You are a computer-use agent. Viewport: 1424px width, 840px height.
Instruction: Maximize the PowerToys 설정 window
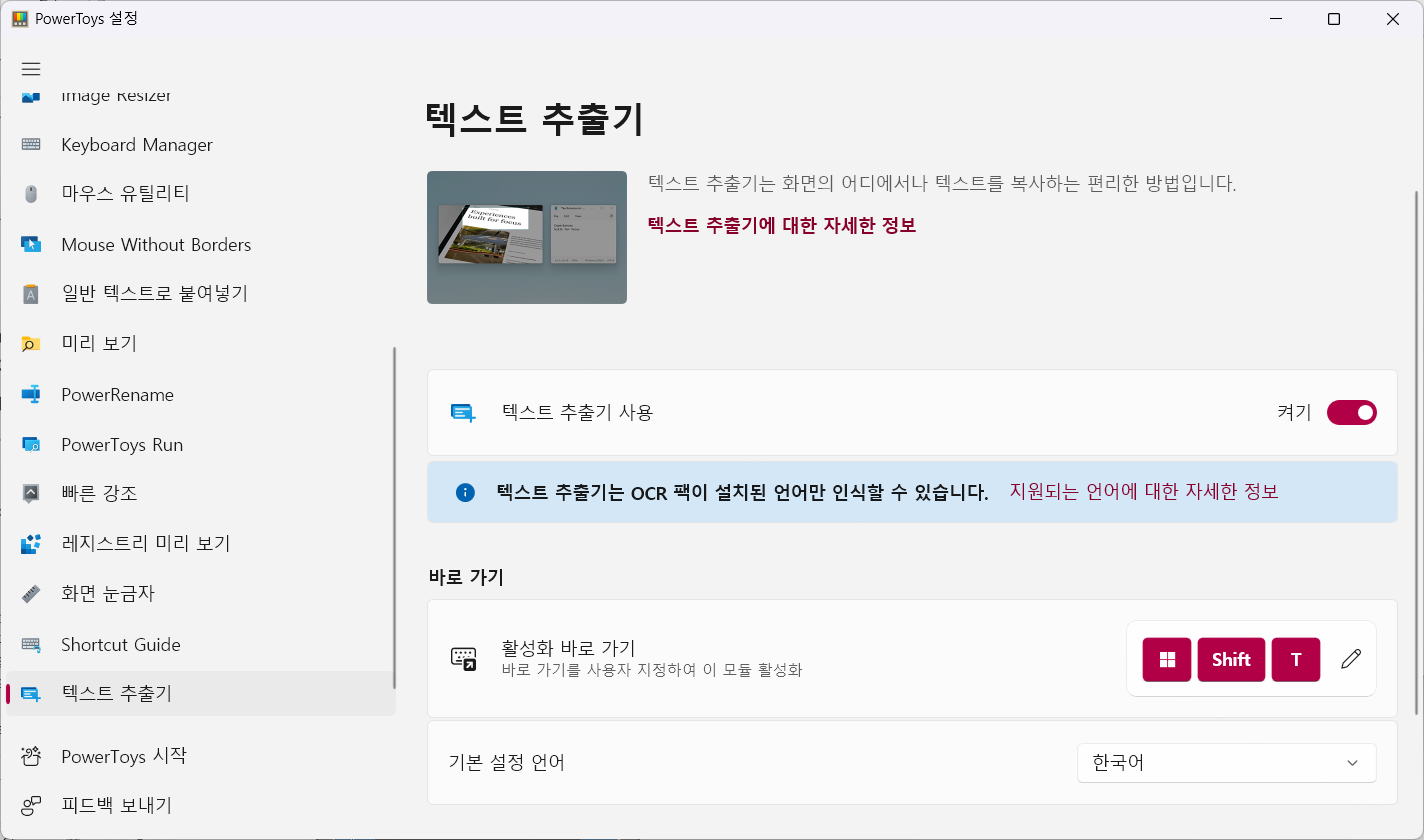(x=1333, y=19)
